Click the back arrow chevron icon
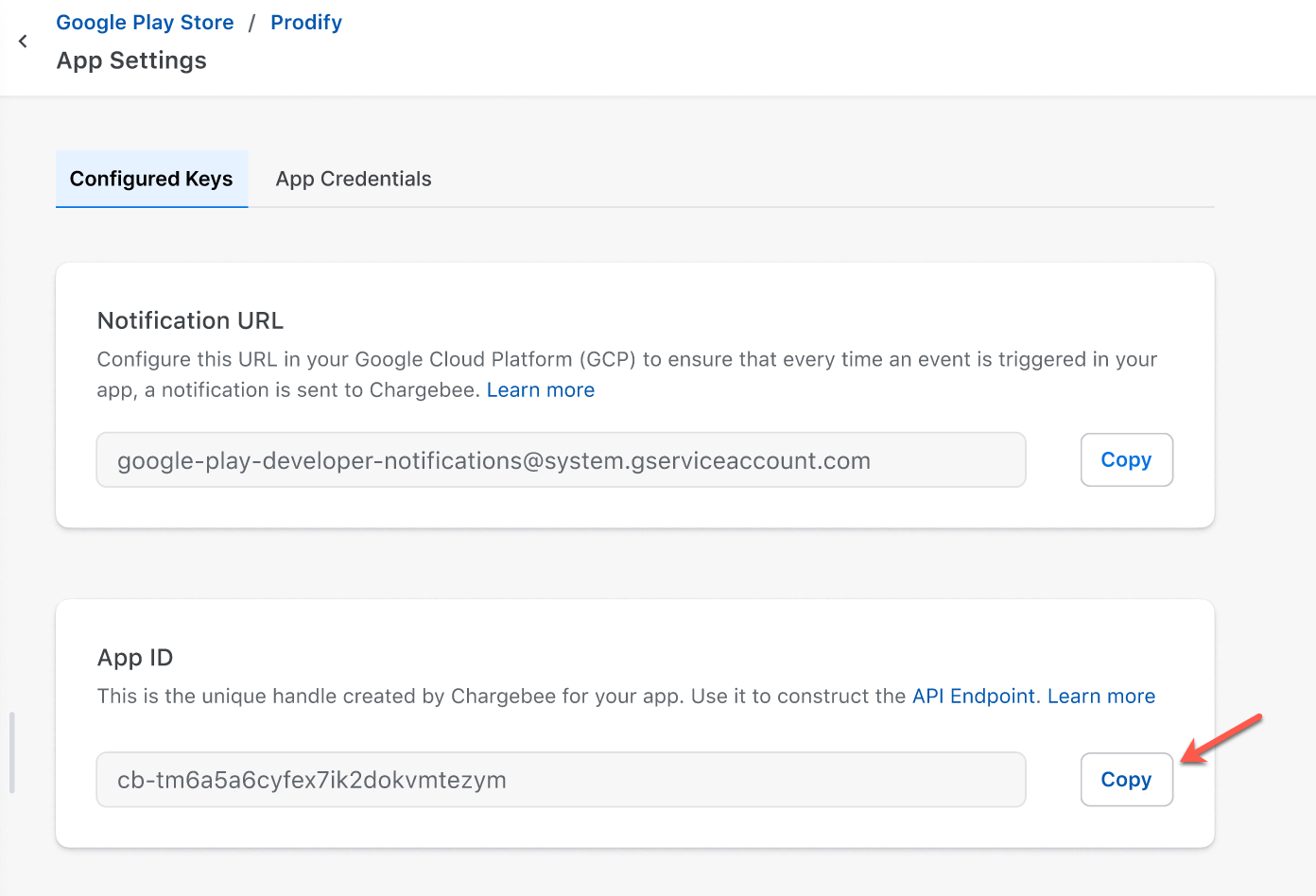This screenshot has width=1316, height=896. click(x=23, y=42)
